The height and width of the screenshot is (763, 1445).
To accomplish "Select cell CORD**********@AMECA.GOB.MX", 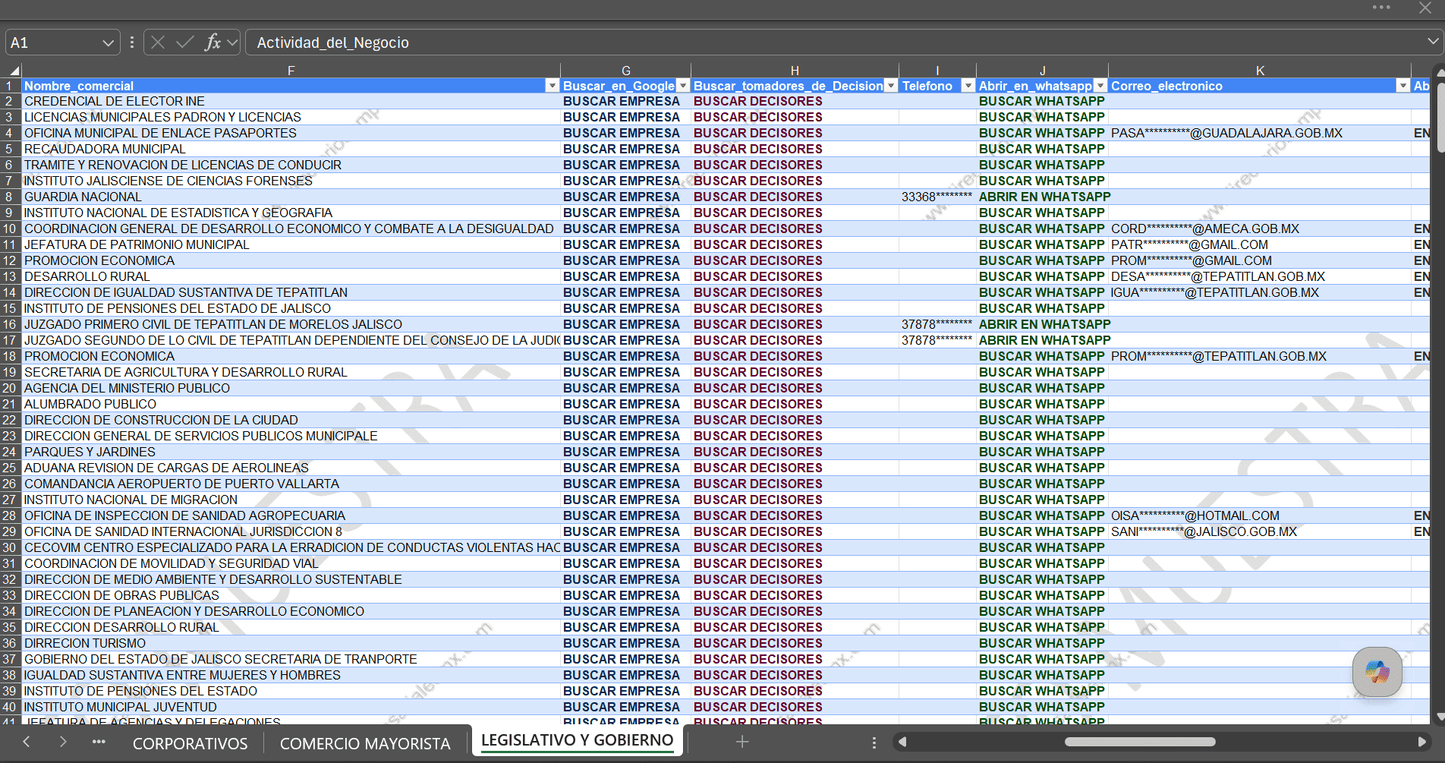I will pos(1260,229).
